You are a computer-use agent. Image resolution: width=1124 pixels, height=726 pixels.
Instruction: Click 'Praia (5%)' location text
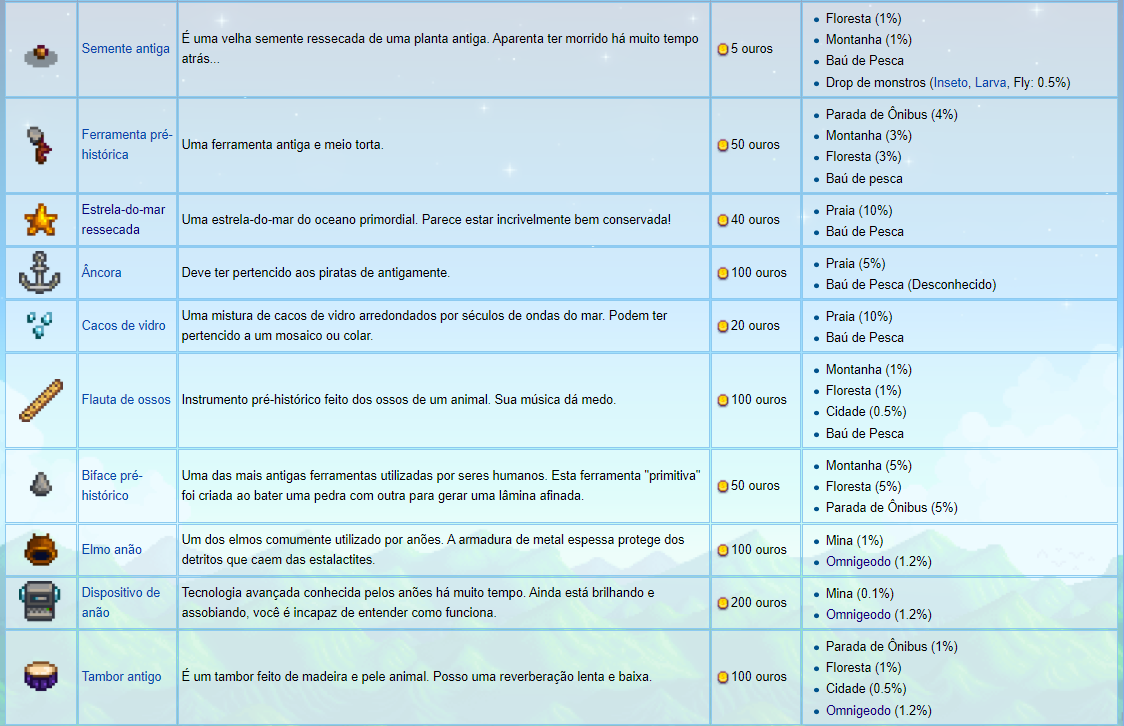pos(856,264)
